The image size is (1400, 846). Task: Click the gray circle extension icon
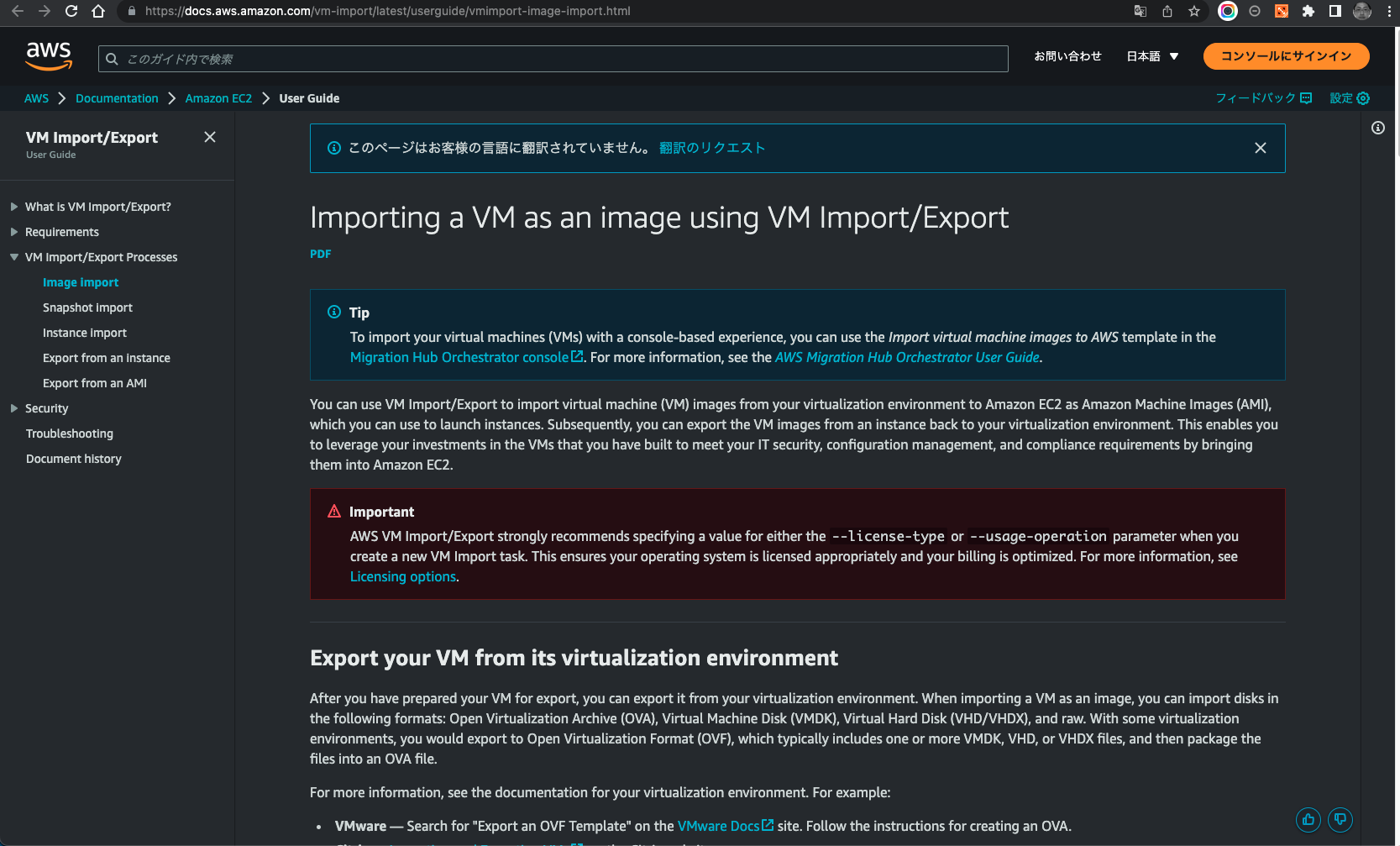(x=1255, y=11)
